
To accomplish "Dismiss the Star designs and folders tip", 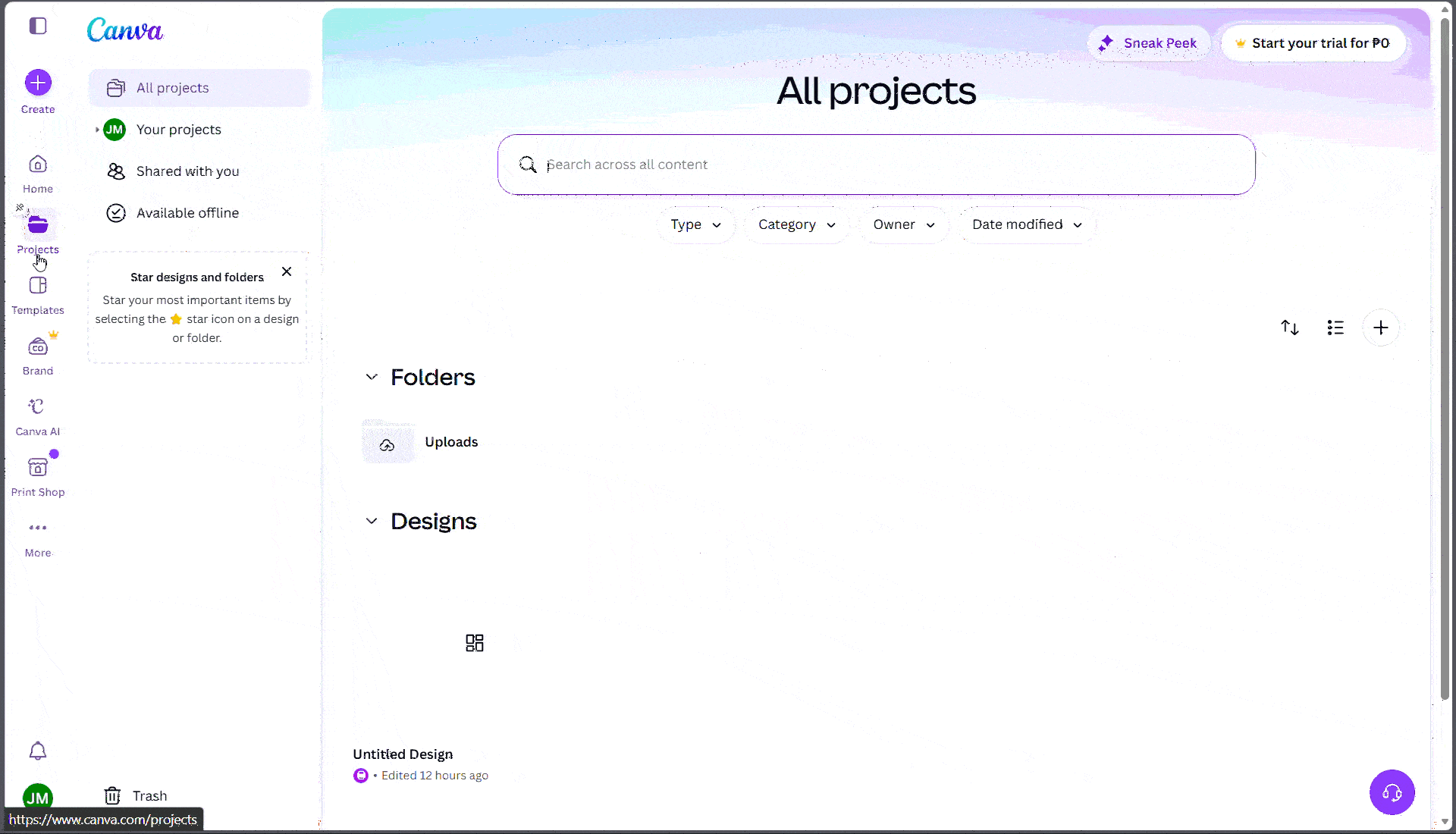I will 287,271.
